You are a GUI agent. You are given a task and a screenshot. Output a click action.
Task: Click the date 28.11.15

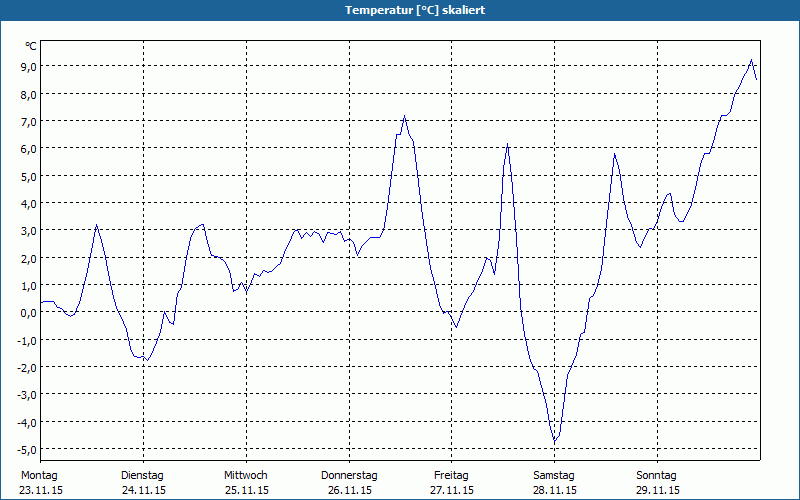point(555,490)
